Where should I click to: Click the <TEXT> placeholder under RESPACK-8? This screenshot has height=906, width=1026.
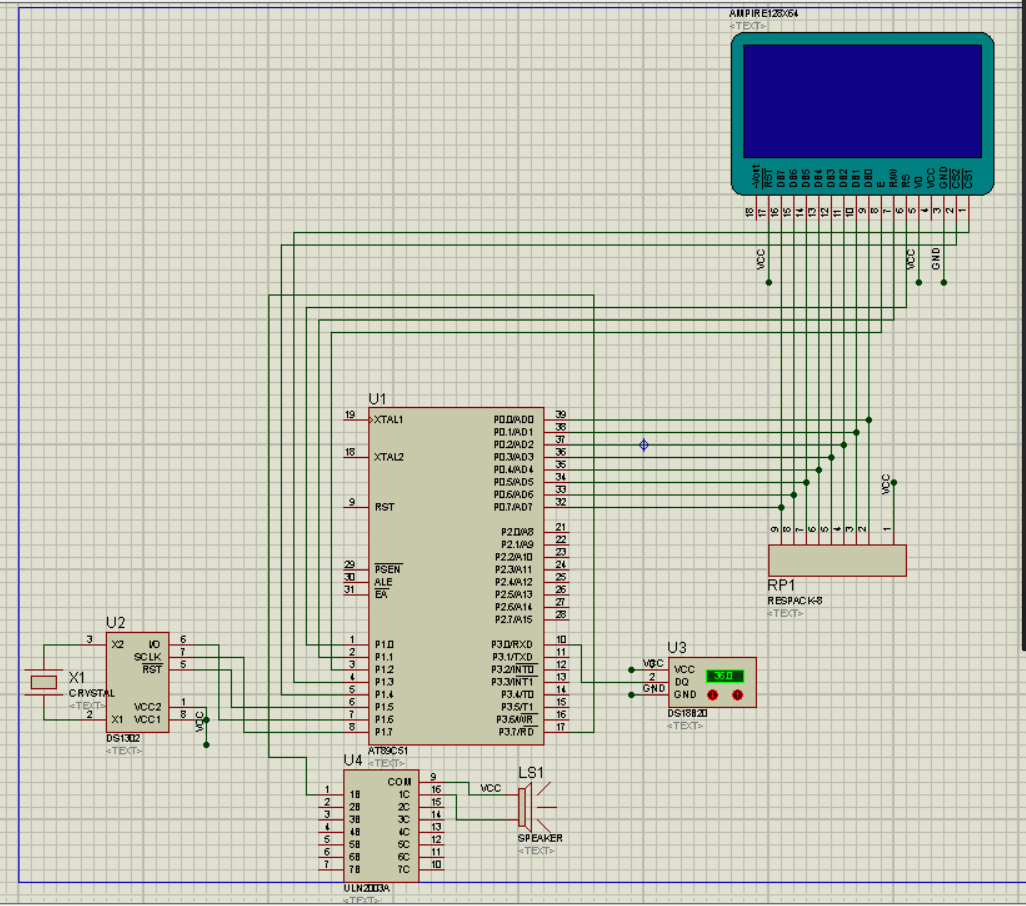pos(785,613)
